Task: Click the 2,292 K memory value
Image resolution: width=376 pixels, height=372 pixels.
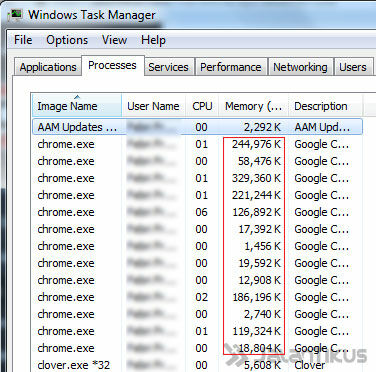Action: 262,127
